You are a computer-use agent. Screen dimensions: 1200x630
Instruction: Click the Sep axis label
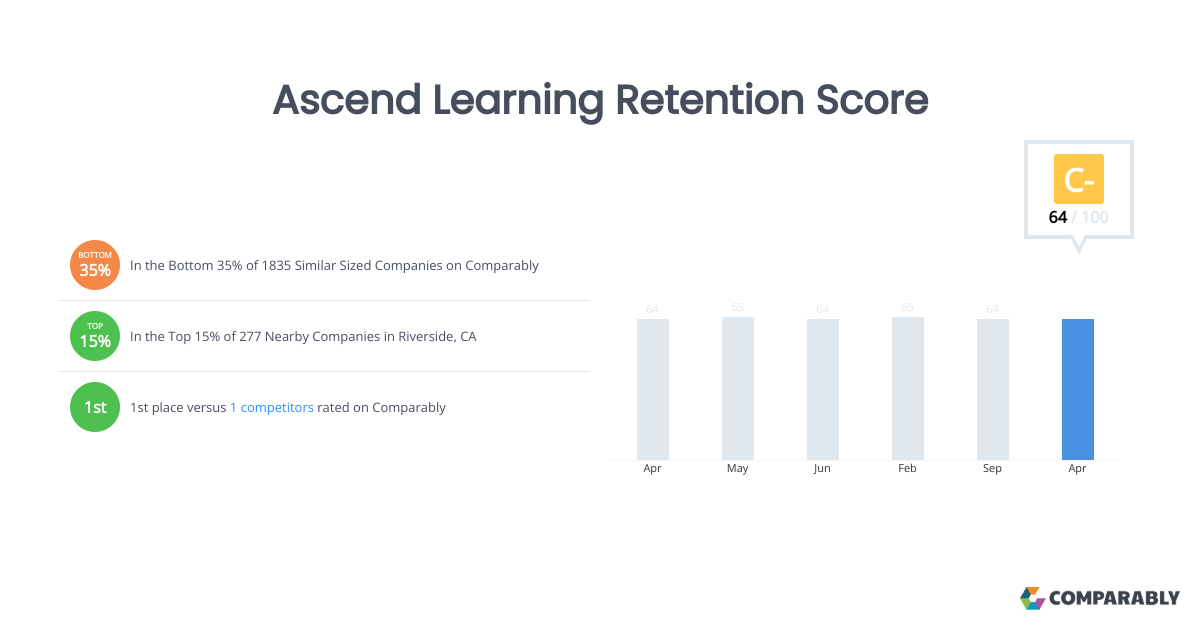(992, 468)
